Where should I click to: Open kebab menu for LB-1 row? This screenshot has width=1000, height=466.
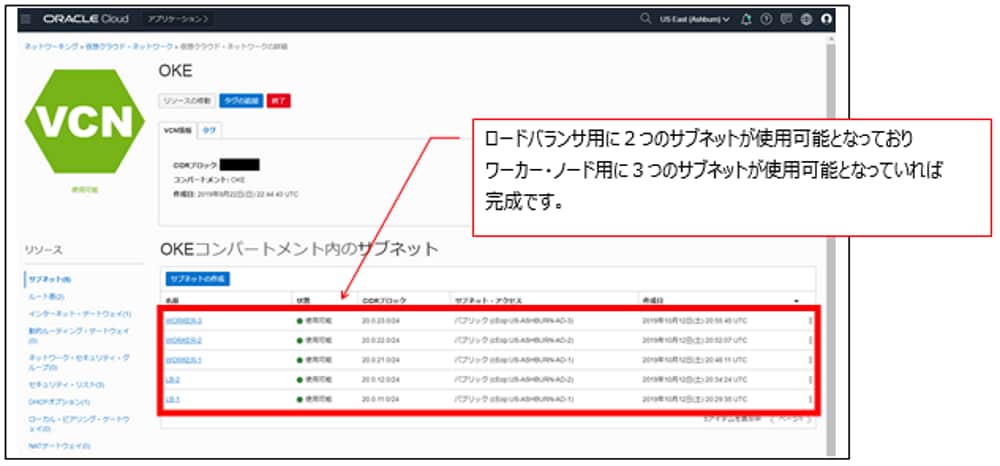[x=810, y=400]
